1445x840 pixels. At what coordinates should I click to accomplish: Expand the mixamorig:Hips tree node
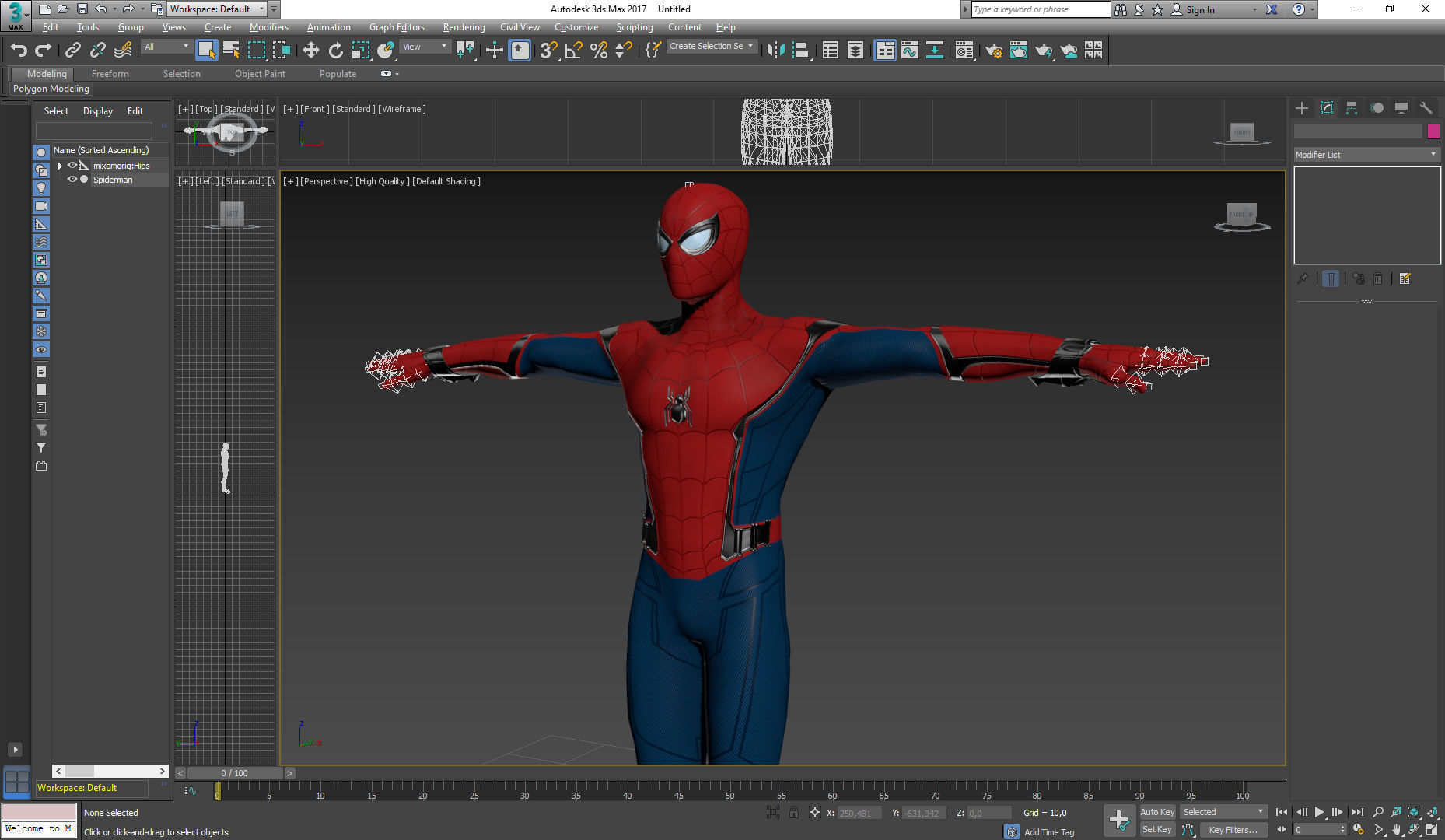pos(59,166)
